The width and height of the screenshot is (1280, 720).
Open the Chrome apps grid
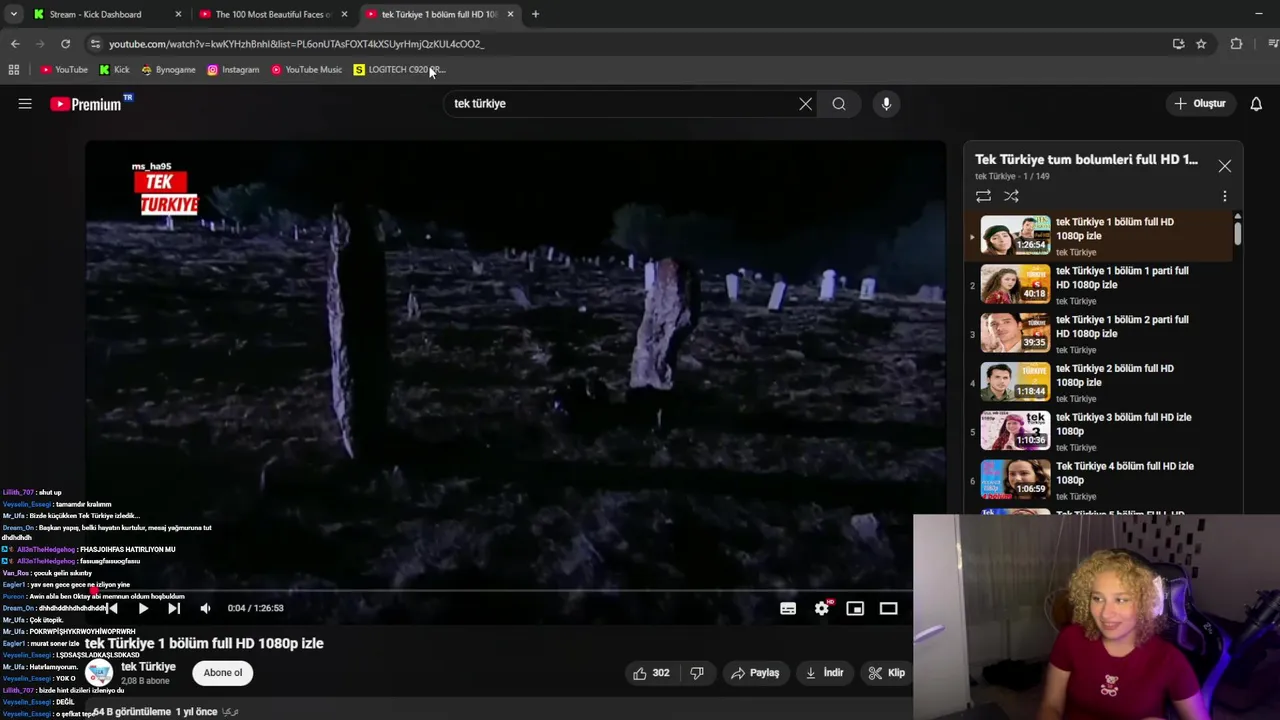pos(13,70)
